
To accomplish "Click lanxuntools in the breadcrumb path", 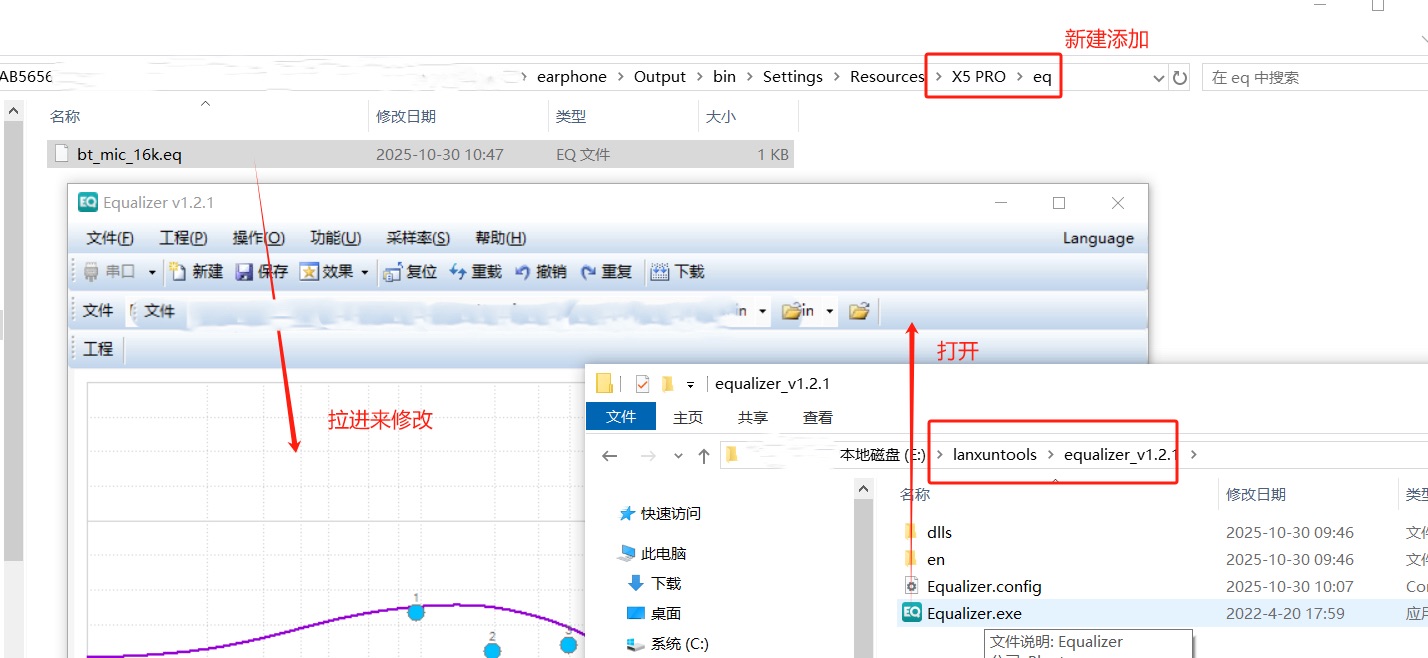I will (994, 455).
